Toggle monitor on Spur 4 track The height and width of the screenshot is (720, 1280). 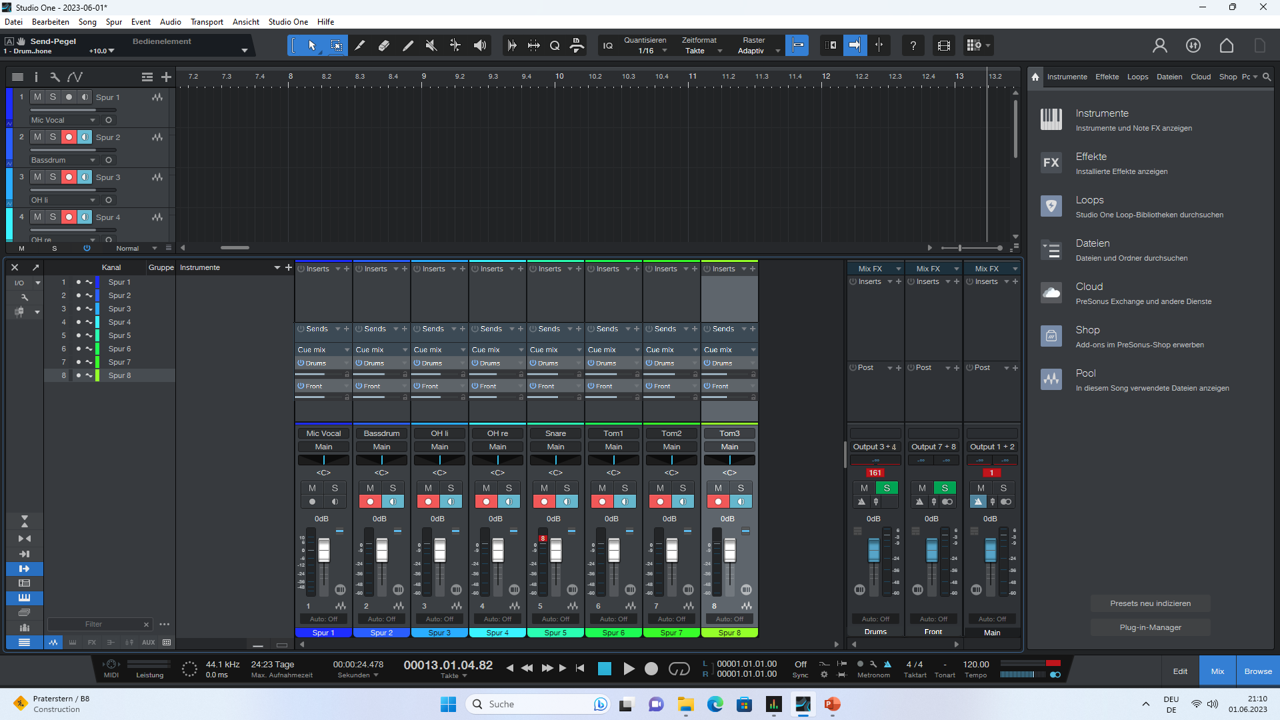pos(85,217)
